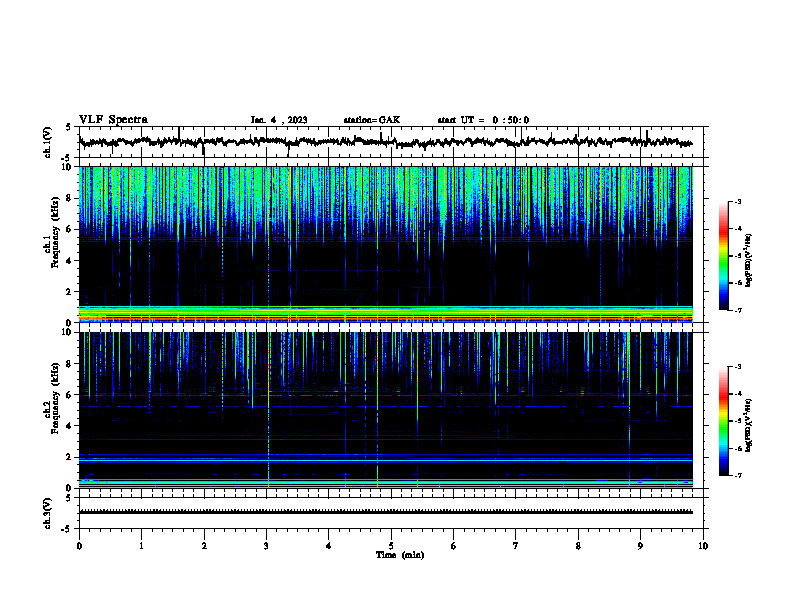Select the 0 minute tick label on time axis
Image resolution: width=792 pixels, height=612 pixels.
tap(79, 546)
